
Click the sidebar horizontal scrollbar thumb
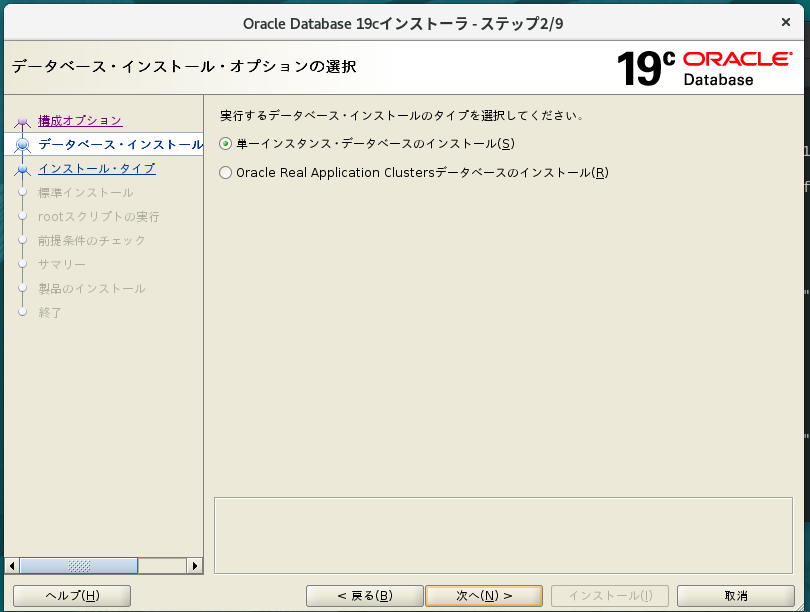tap(79, 566)
